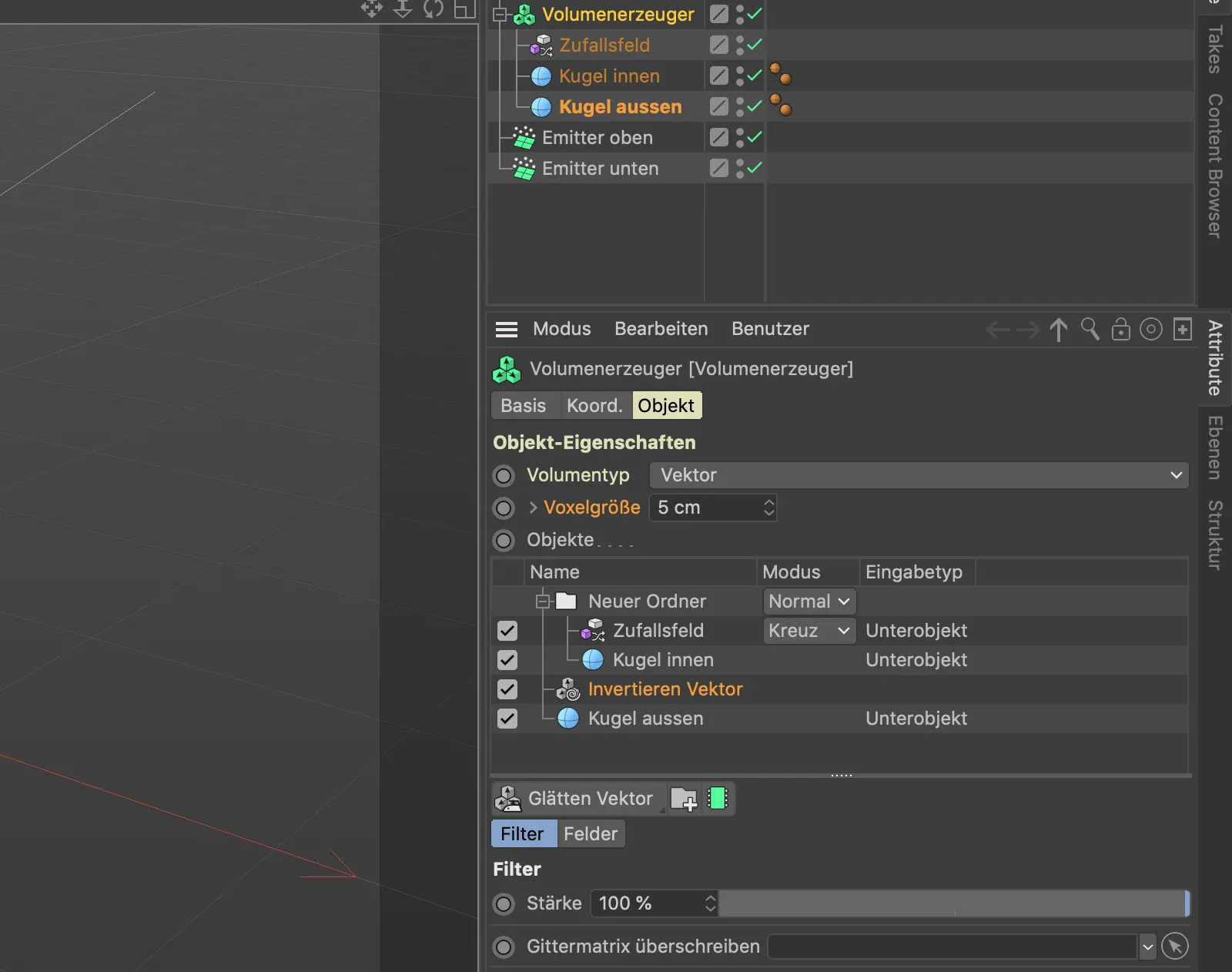Collapse the Neuer Ordner tree node

(x=543, y=602)
